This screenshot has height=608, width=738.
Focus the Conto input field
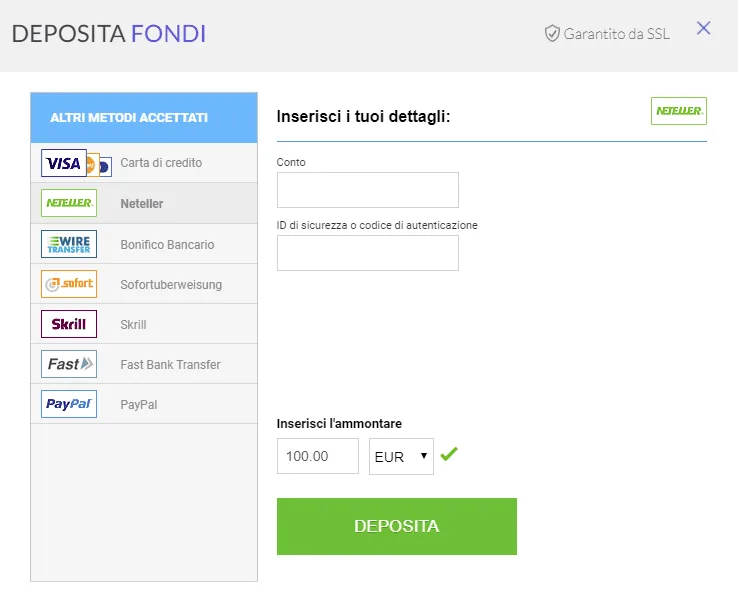(368, 190)
